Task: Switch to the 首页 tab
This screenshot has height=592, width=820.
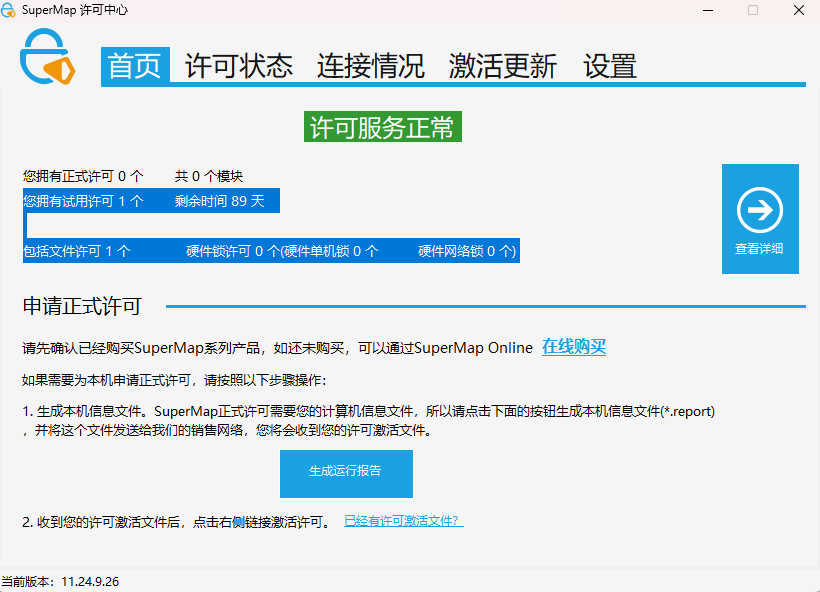Action: (135, 66)
